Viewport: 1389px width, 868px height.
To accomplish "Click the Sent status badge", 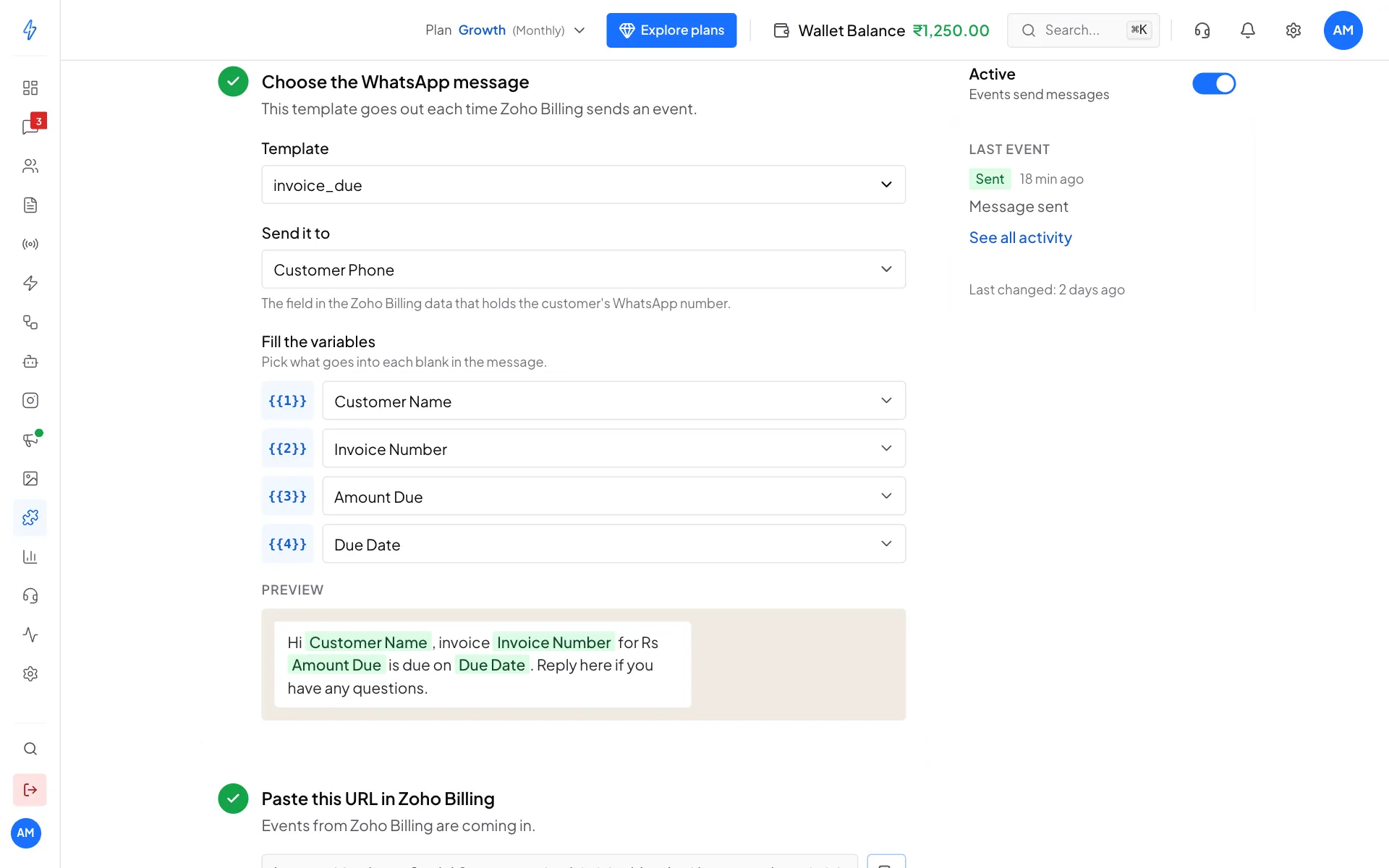I will coord(989,179).
